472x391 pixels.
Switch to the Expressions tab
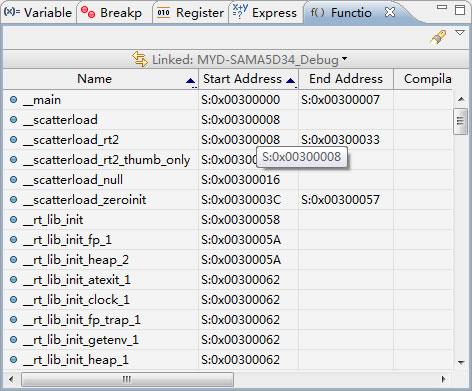pyautogui.click(x=265, y=12)
